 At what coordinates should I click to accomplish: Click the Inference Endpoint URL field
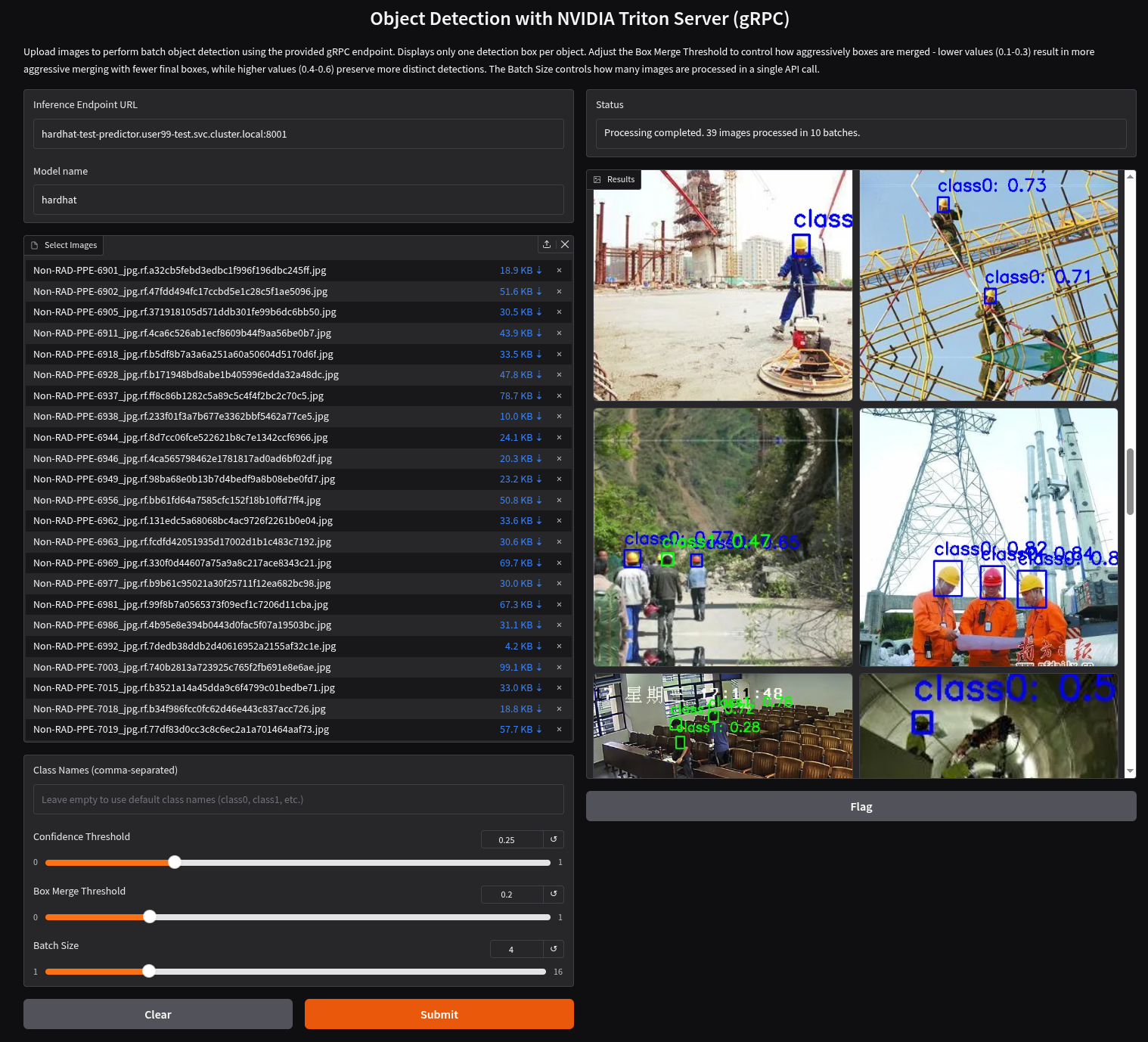coord(299,134)
